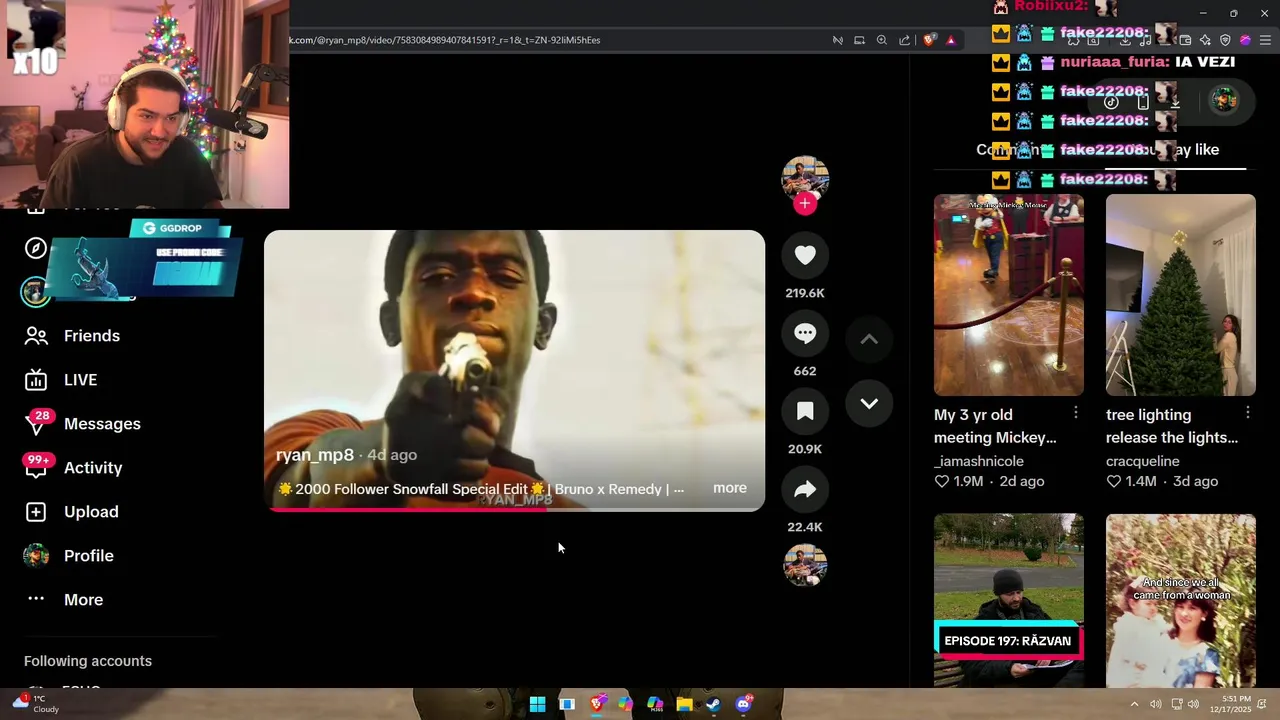Open the 'EPISODE 197: RĂZVAN' video thumbnail

pos(1009,600)
